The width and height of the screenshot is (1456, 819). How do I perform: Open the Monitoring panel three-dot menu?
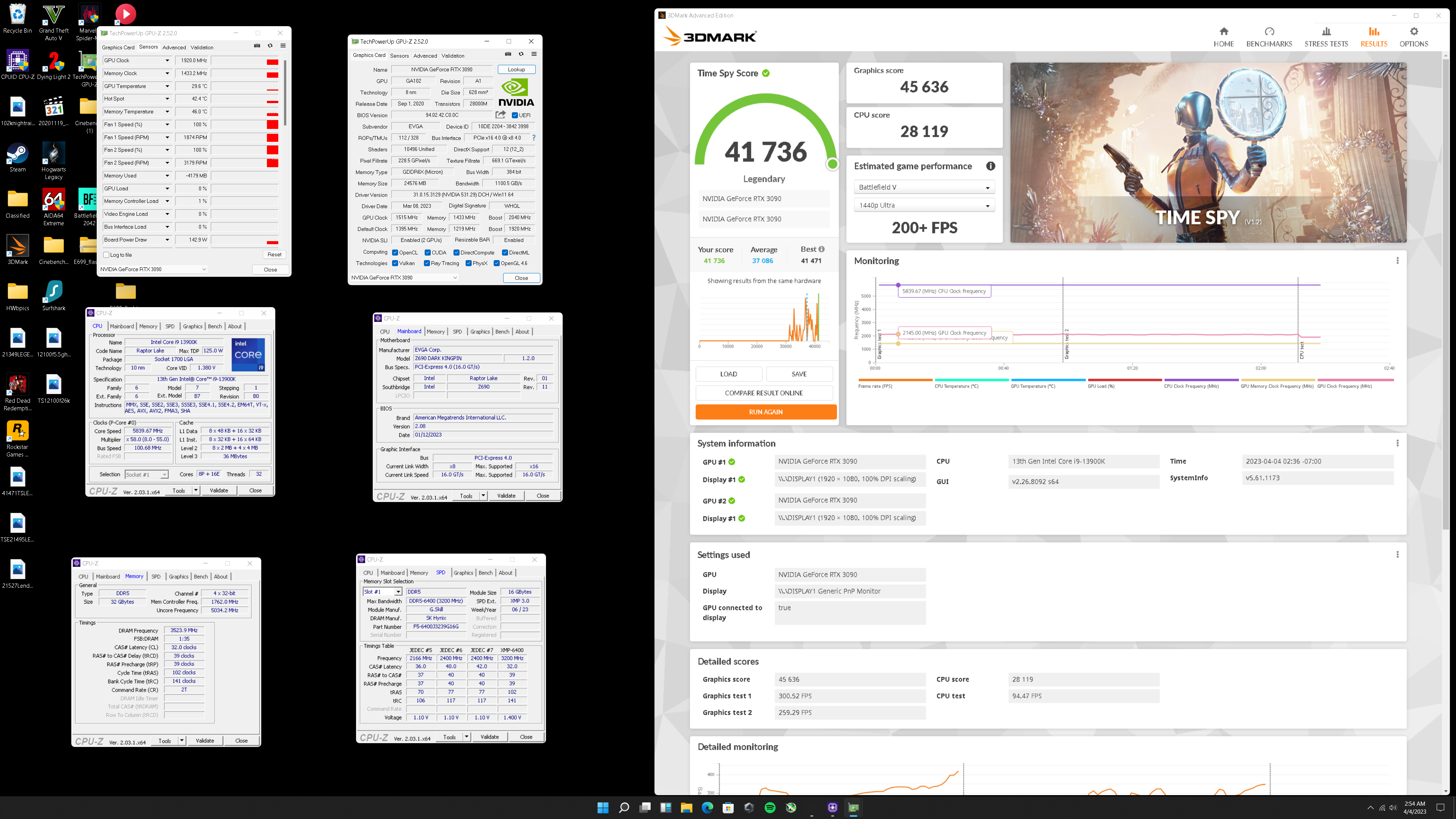tap(1397, 260)
